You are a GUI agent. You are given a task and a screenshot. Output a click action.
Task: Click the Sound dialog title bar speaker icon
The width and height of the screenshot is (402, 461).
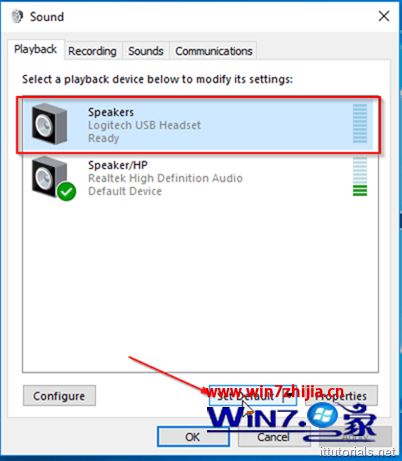coord(17,16)
